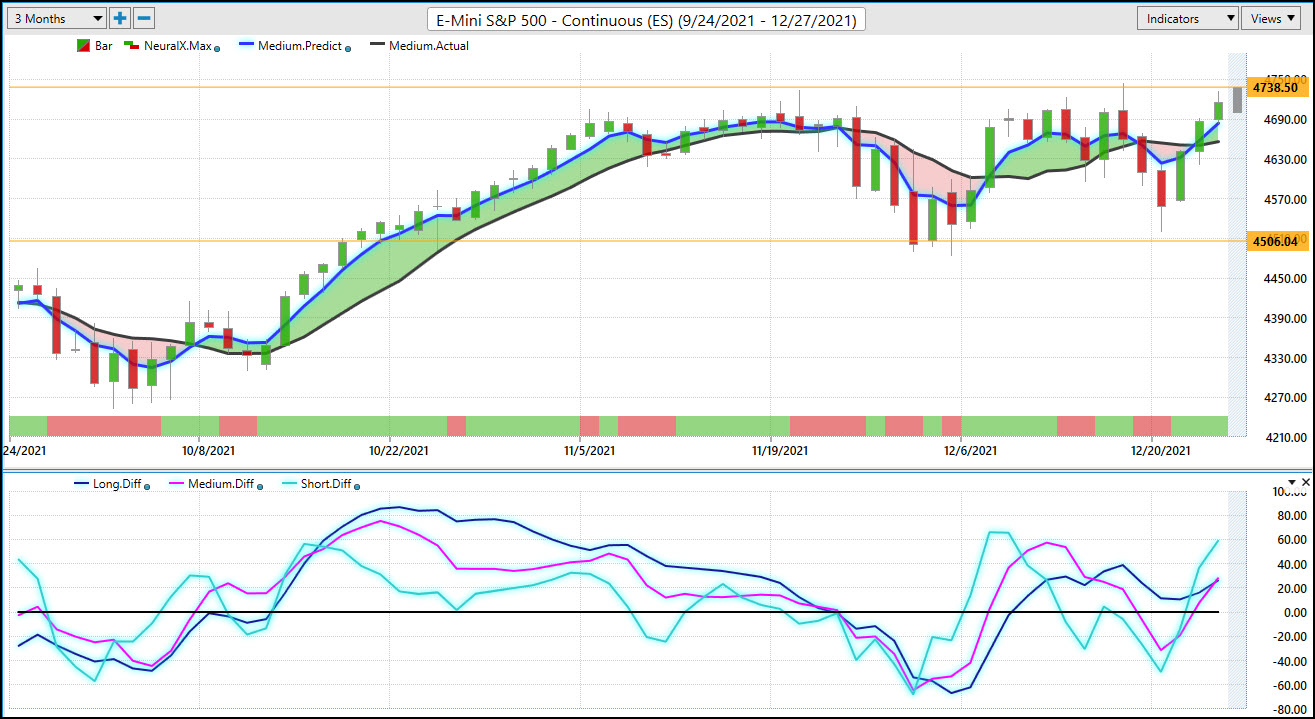Zoom out with the minus button
The width and height of the screenshot is (1315, 719).
[x=144, y=18]
